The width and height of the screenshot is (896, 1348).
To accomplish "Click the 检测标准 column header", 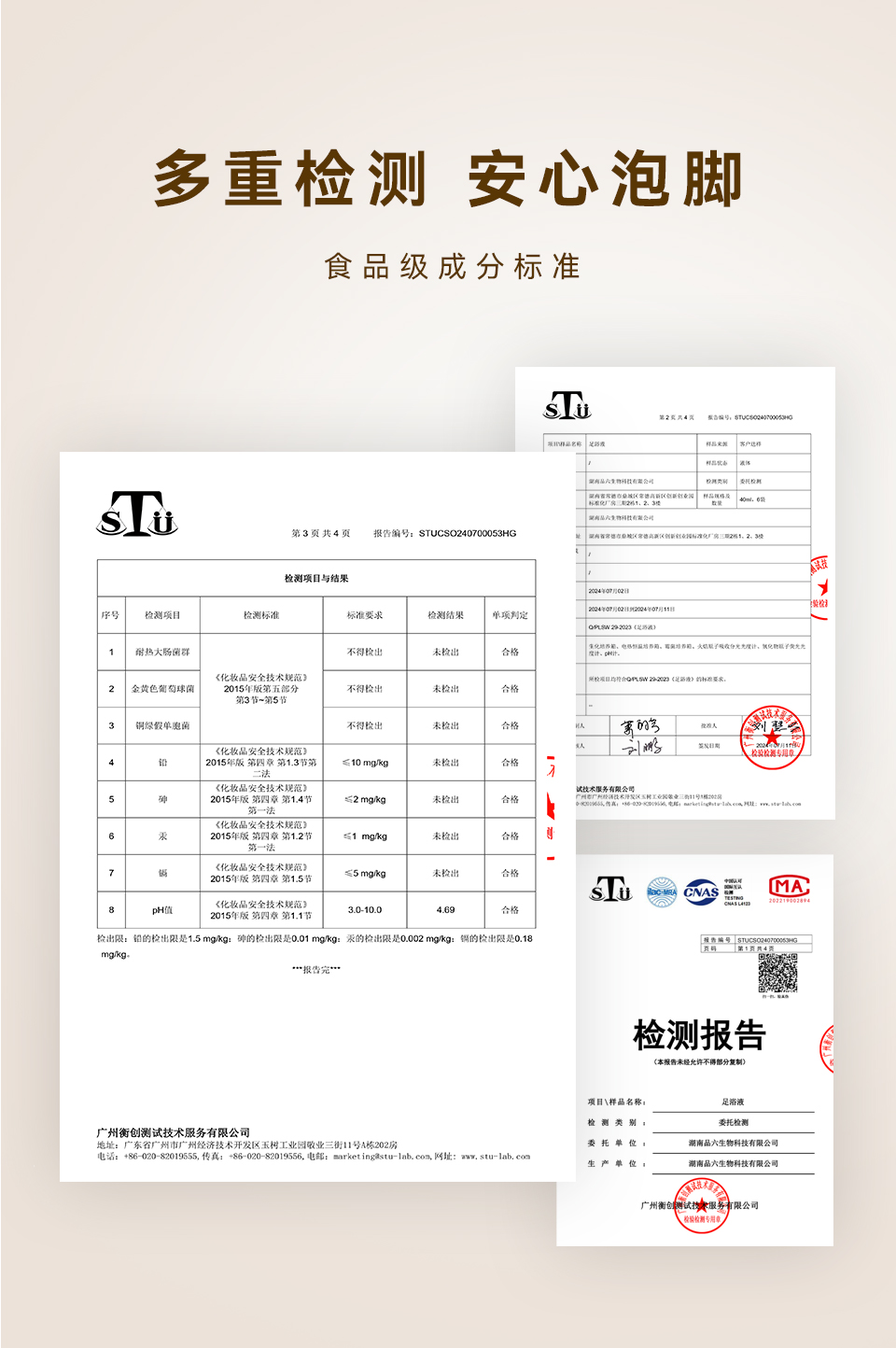I will coord(261,615).
